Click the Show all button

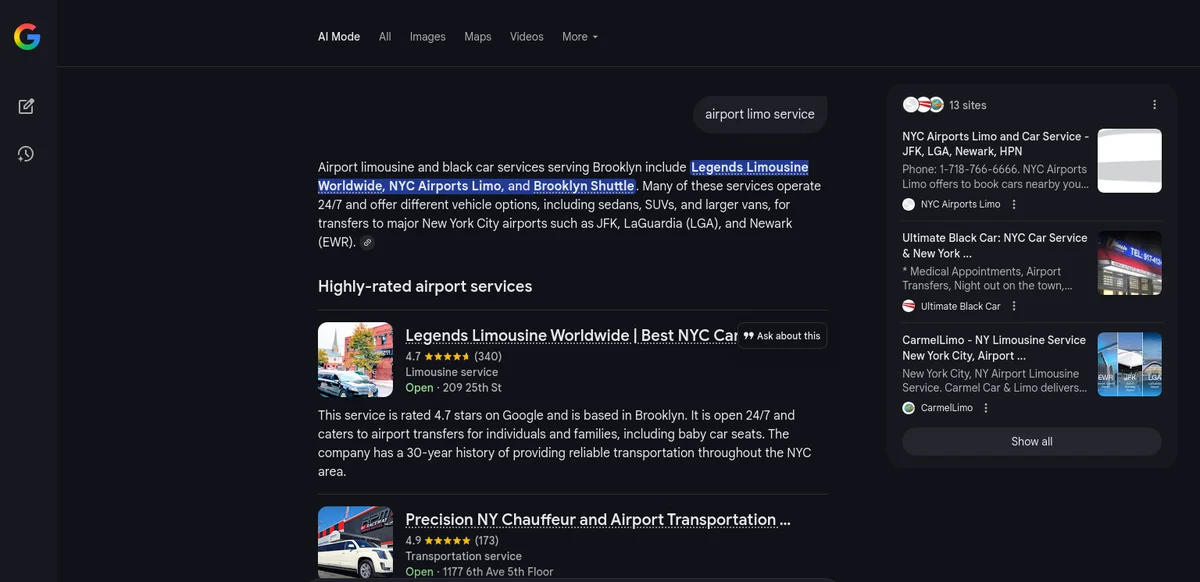(1031, 441)
